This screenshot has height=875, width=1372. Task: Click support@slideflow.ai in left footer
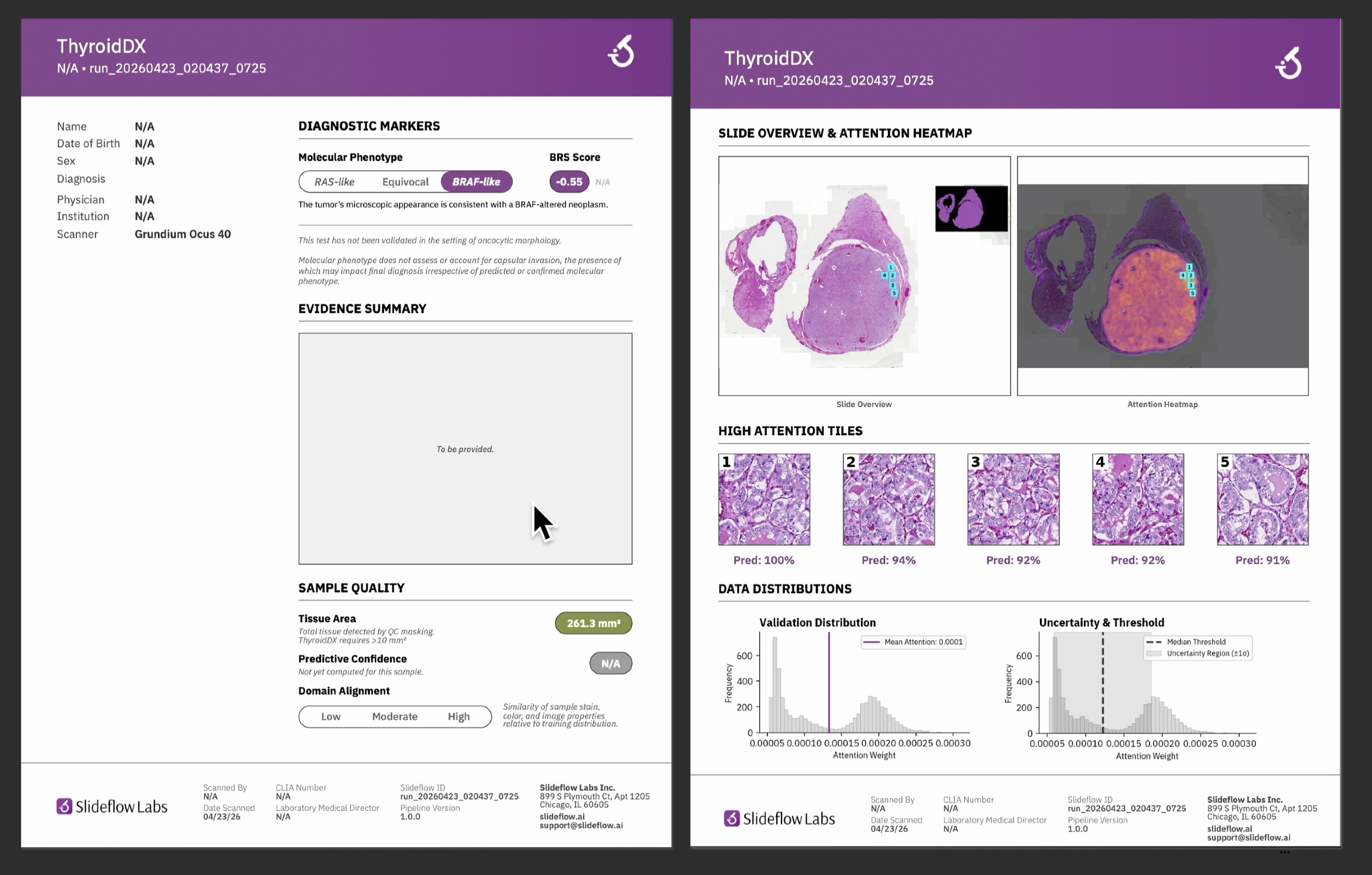[x=581, y=825]
